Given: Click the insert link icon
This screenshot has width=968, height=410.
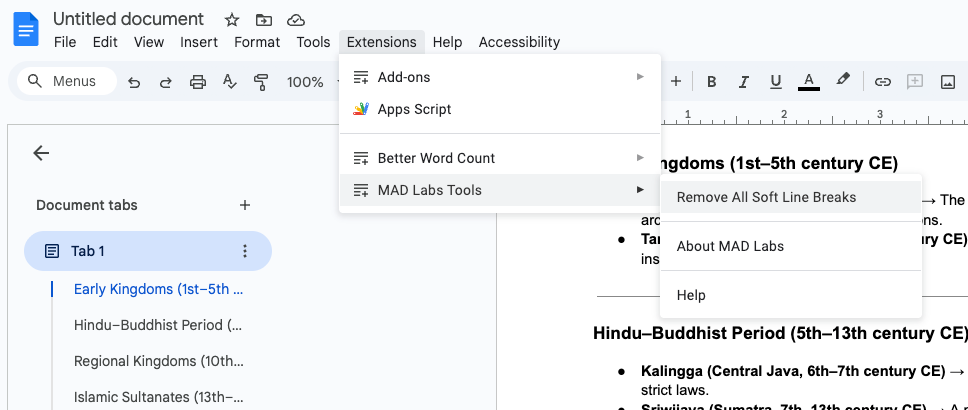Looking at the screenshot, I should tap(883, 82).
